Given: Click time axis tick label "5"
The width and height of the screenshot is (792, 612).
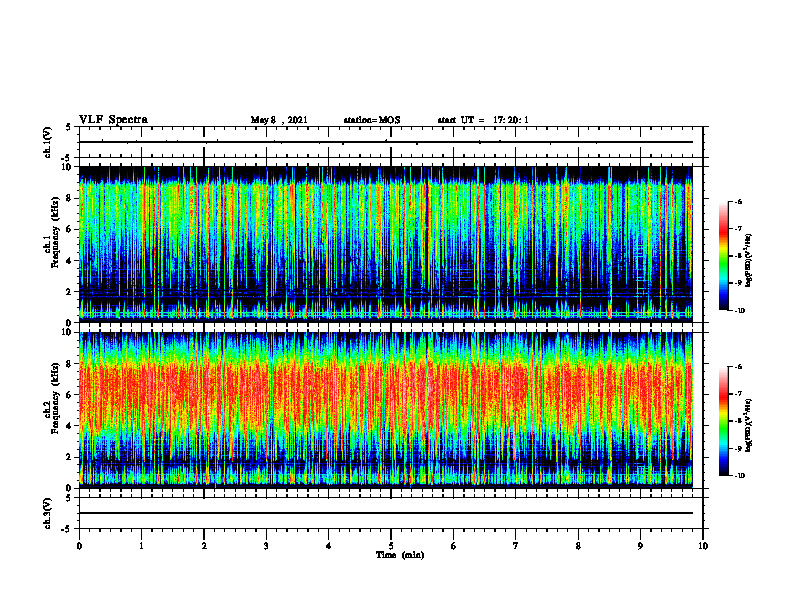Looking at the screenshot, I should pyautogui.click(x=391, y=546).
